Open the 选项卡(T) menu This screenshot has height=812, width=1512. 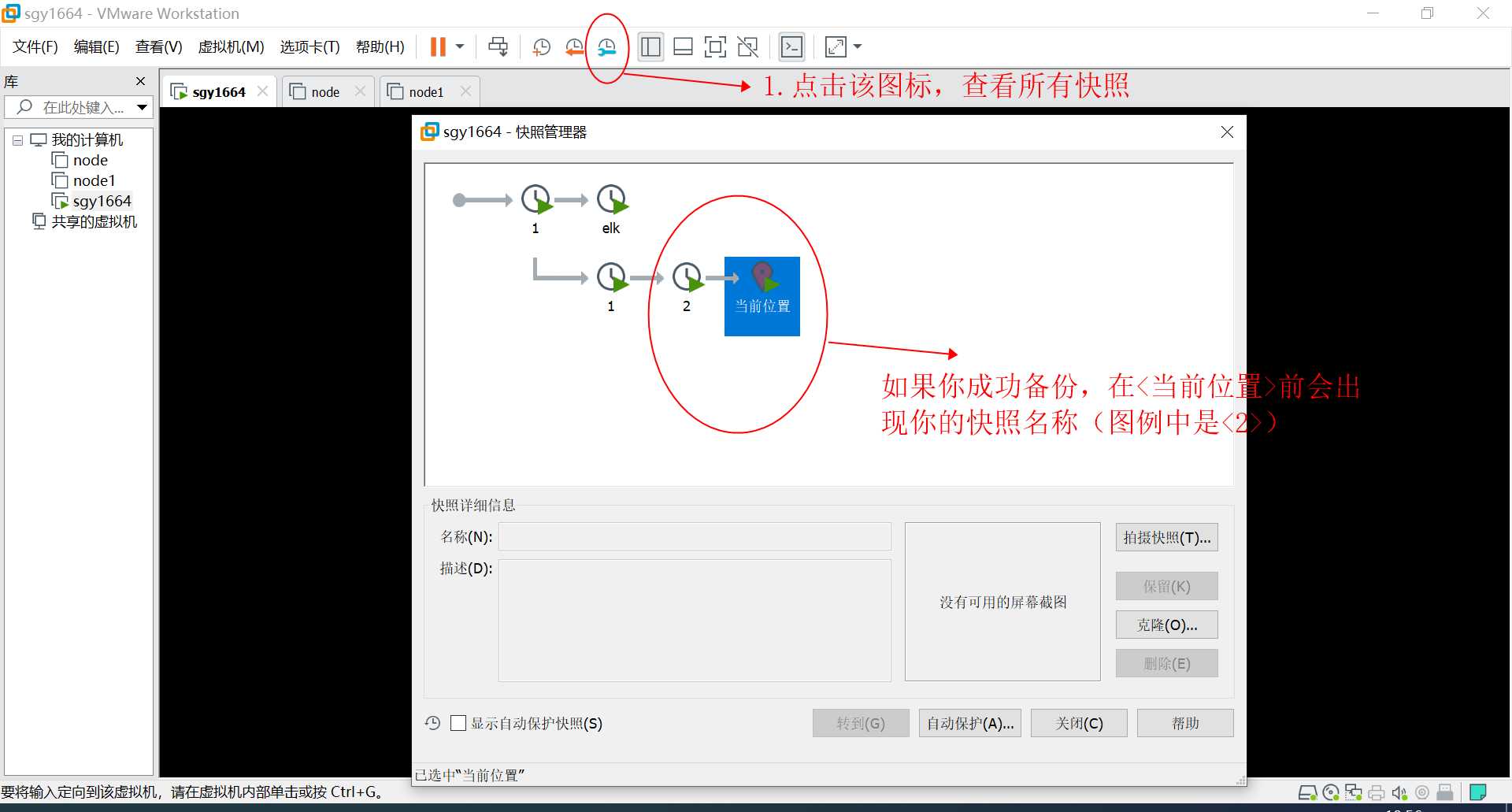310,47
